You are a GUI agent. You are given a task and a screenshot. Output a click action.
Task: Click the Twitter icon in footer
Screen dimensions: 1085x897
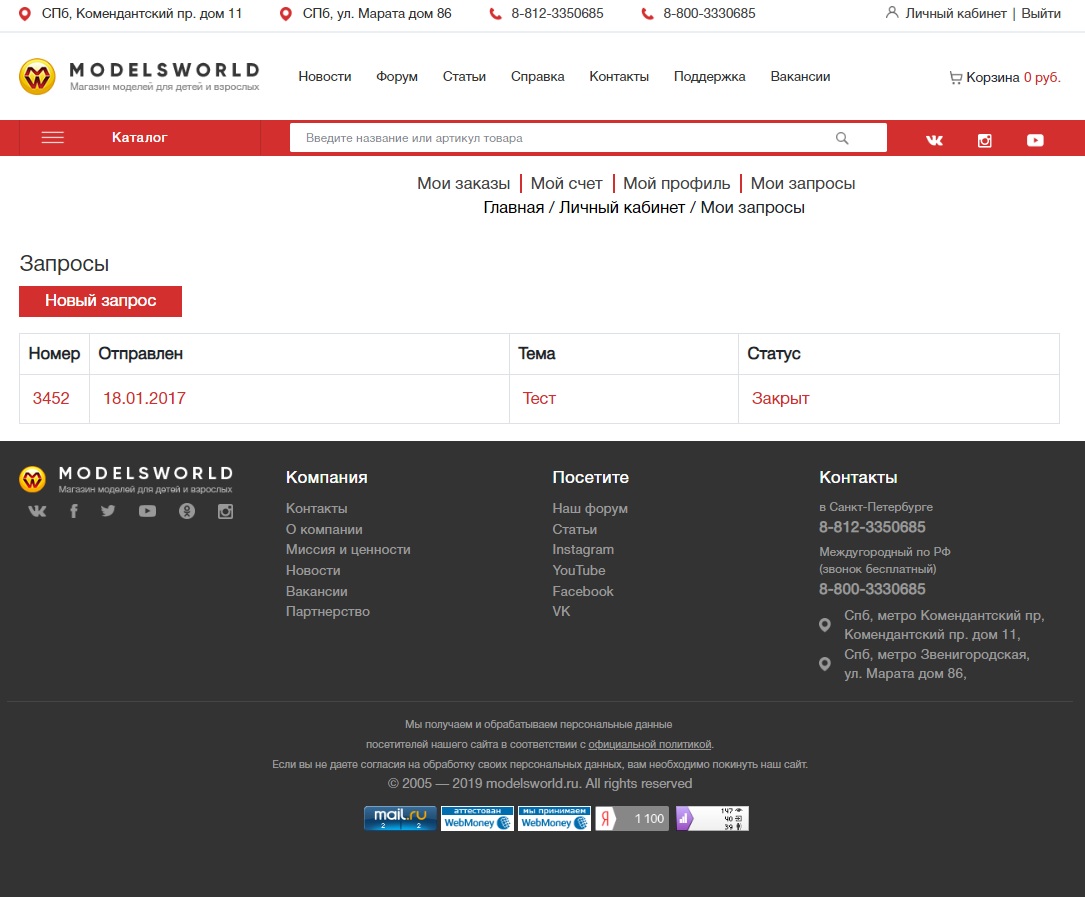pos(108,511)
